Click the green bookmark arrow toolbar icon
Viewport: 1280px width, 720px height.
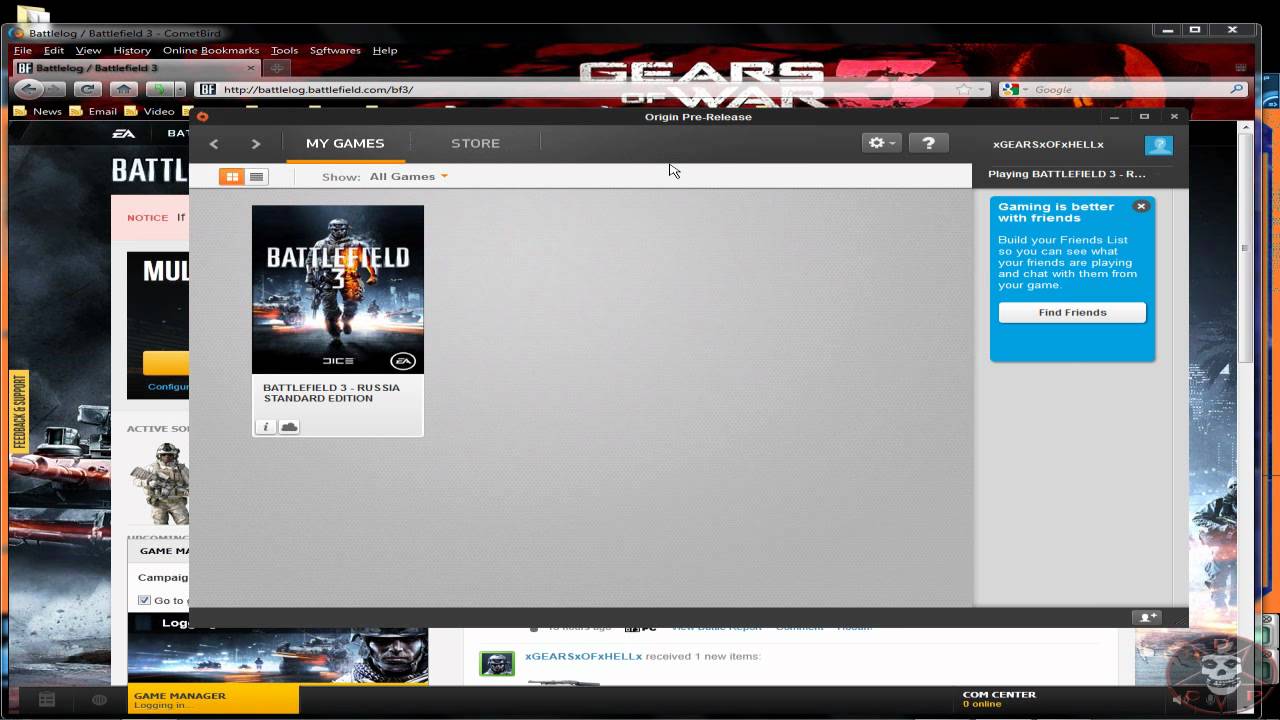click(x=160, y=89)
